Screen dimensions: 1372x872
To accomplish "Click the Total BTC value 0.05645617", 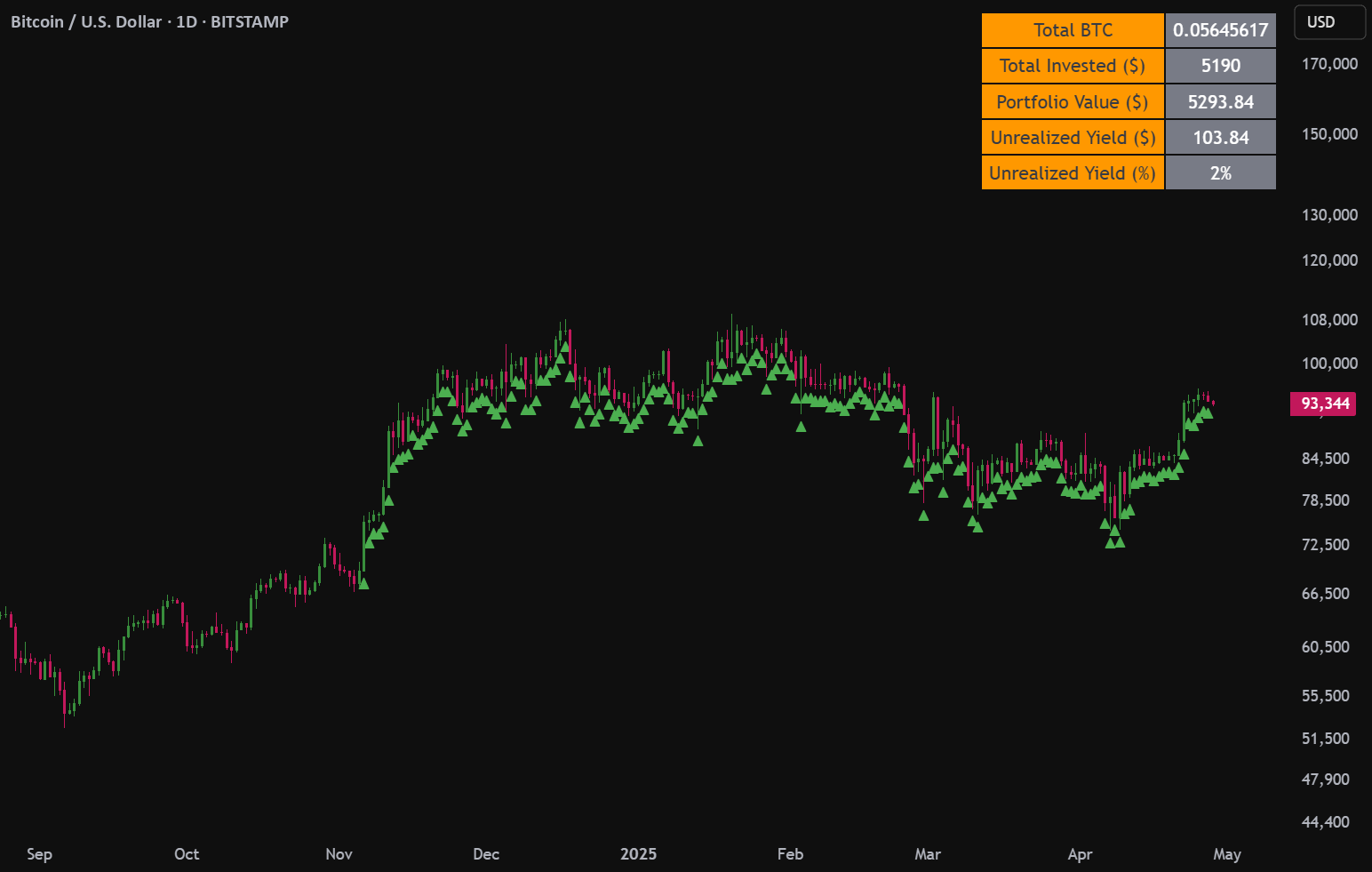I will pos(1220,29).
